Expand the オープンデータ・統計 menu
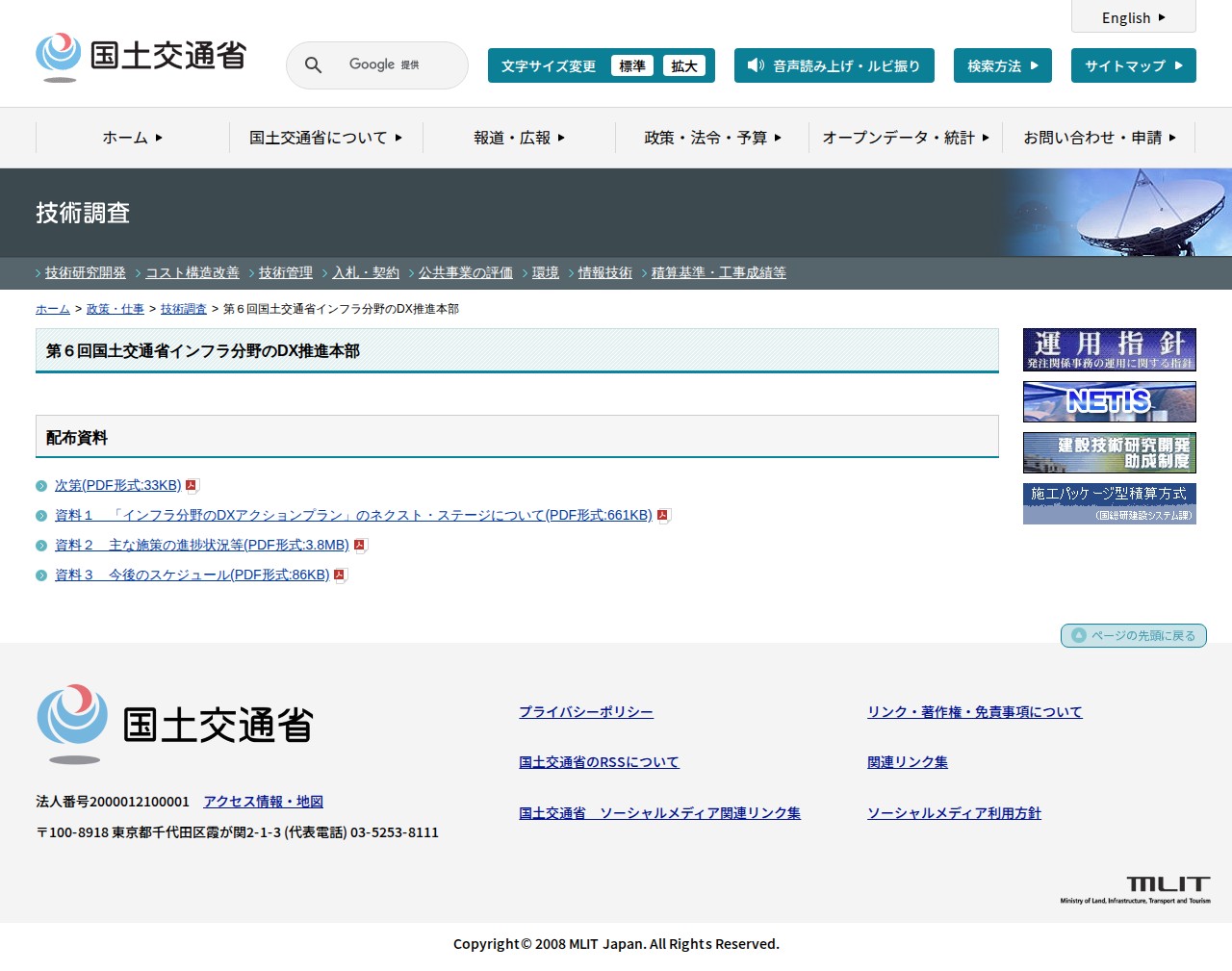 pos(905,138)
